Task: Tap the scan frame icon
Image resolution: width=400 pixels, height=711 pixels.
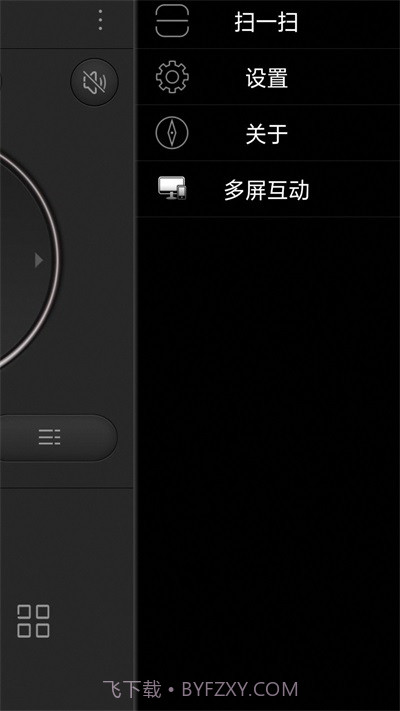Action: pyautogui.click(x=172, y=20)
